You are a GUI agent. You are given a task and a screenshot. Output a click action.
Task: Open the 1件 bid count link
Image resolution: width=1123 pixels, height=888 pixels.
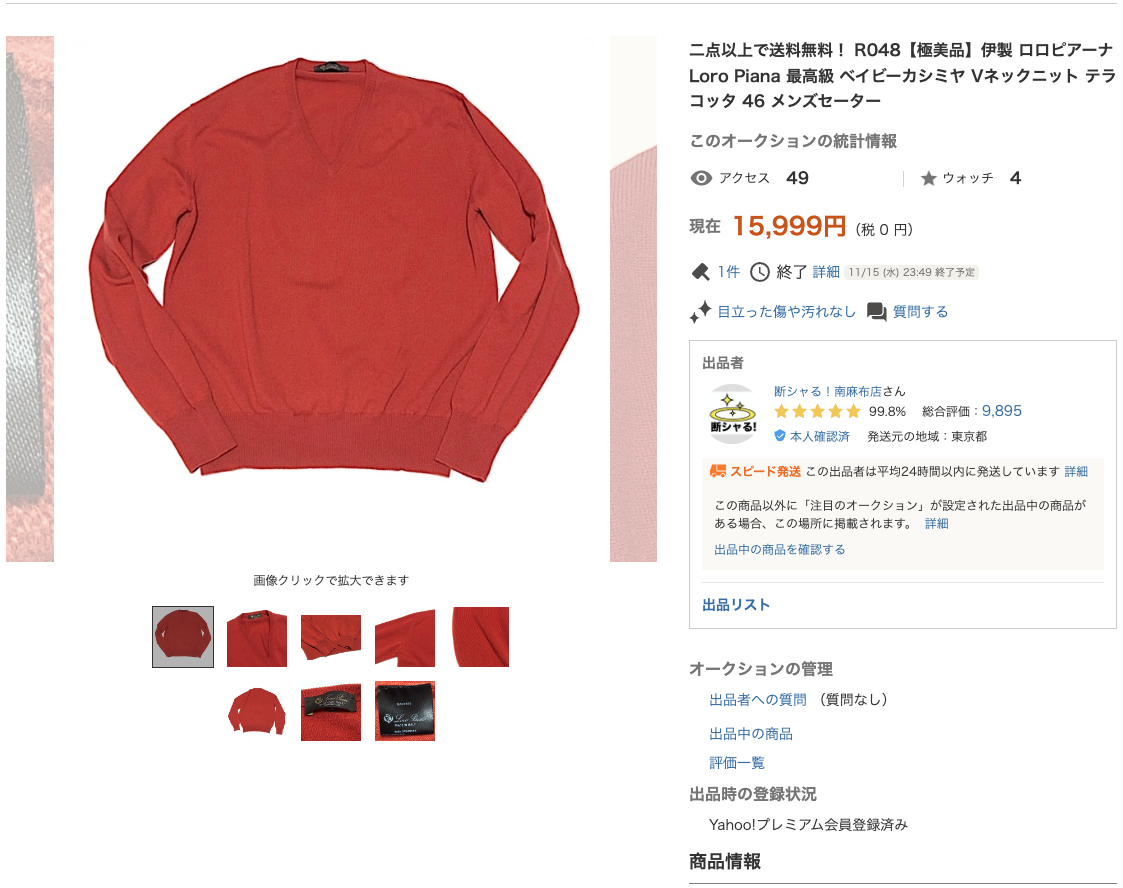click(728, 272)
